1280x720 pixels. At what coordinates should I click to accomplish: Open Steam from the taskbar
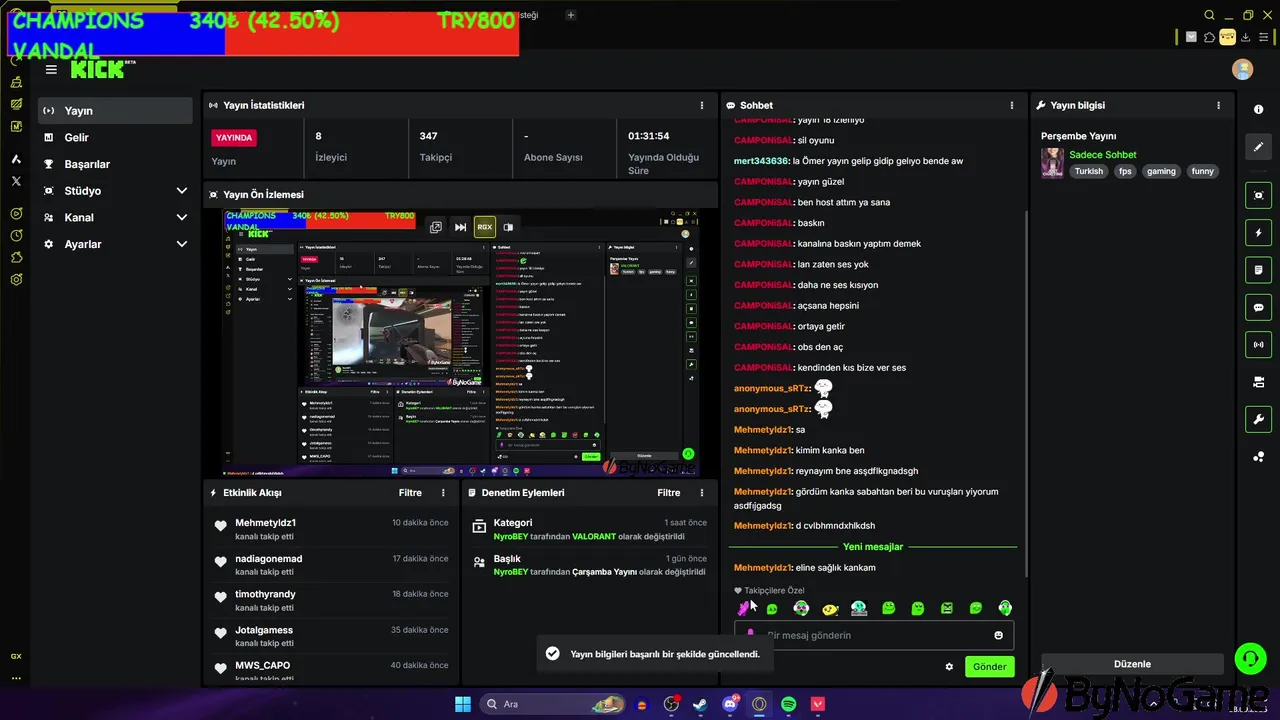pyautogui.click(x=700, y=704)
